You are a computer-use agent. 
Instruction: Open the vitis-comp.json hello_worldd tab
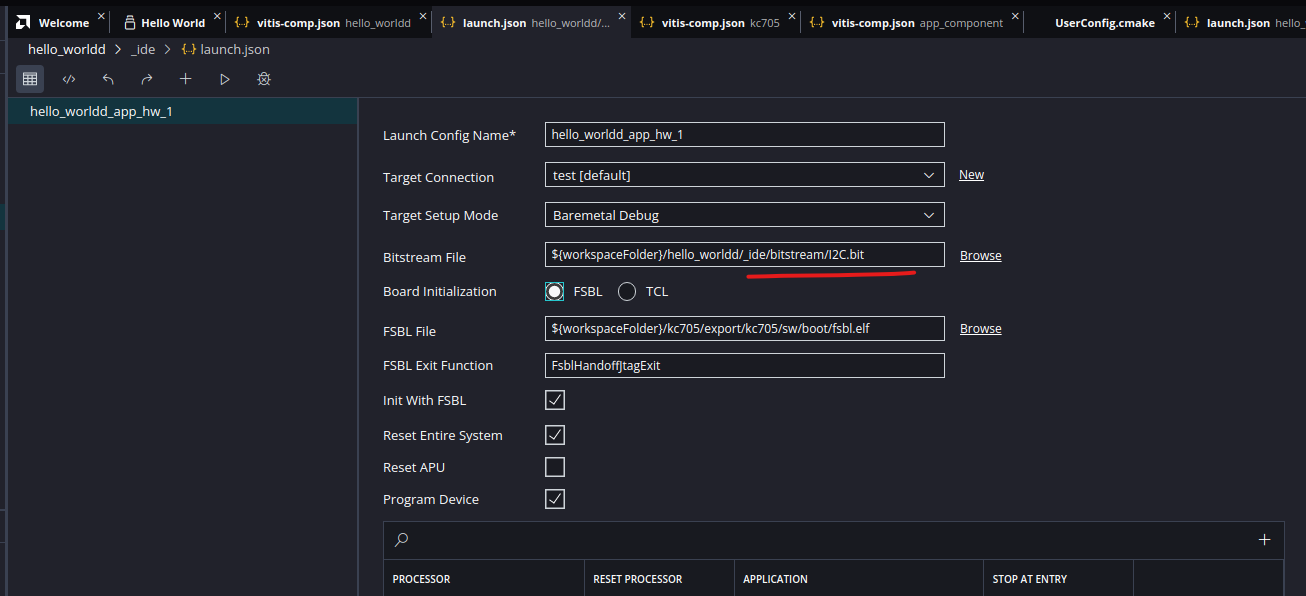pos(328,22)
